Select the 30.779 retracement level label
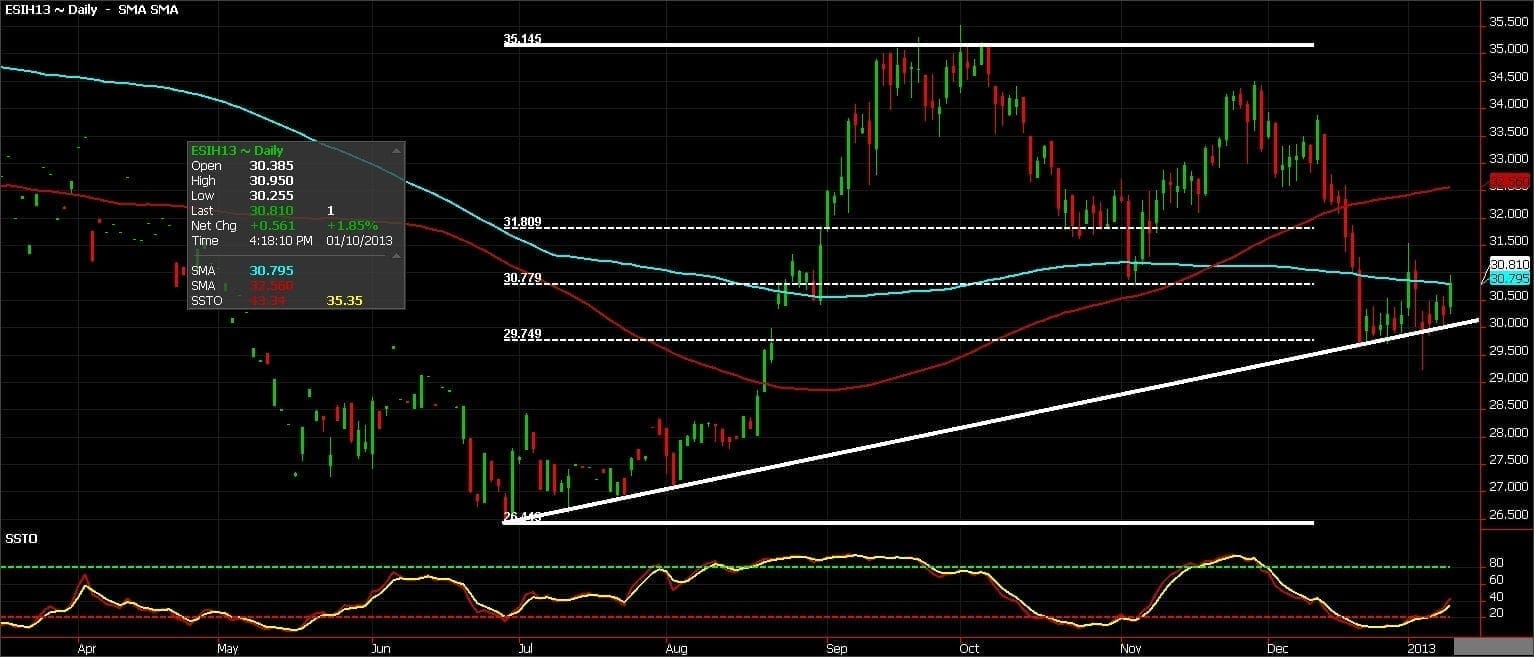Image resolution: width=1534 pixels, height=657 pixels. 522,278
